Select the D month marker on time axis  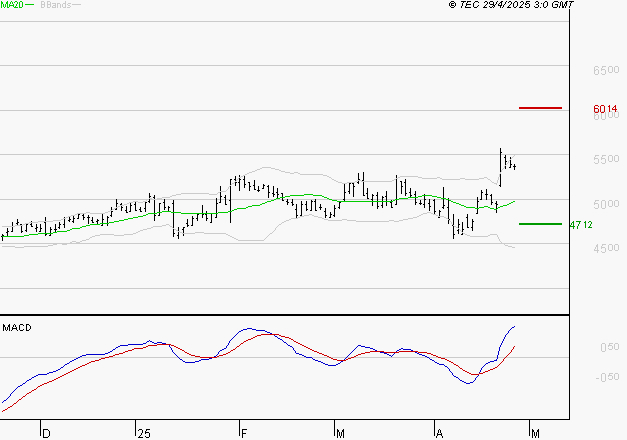click(x=45, y=433)
